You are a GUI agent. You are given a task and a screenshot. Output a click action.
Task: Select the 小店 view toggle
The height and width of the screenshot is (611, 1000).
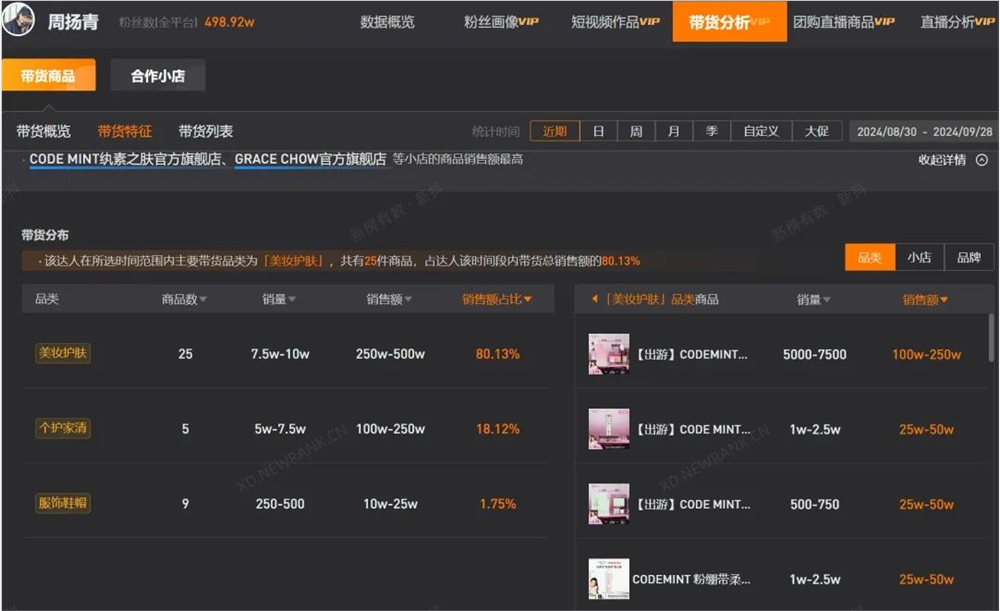click(x=919, y=257)
